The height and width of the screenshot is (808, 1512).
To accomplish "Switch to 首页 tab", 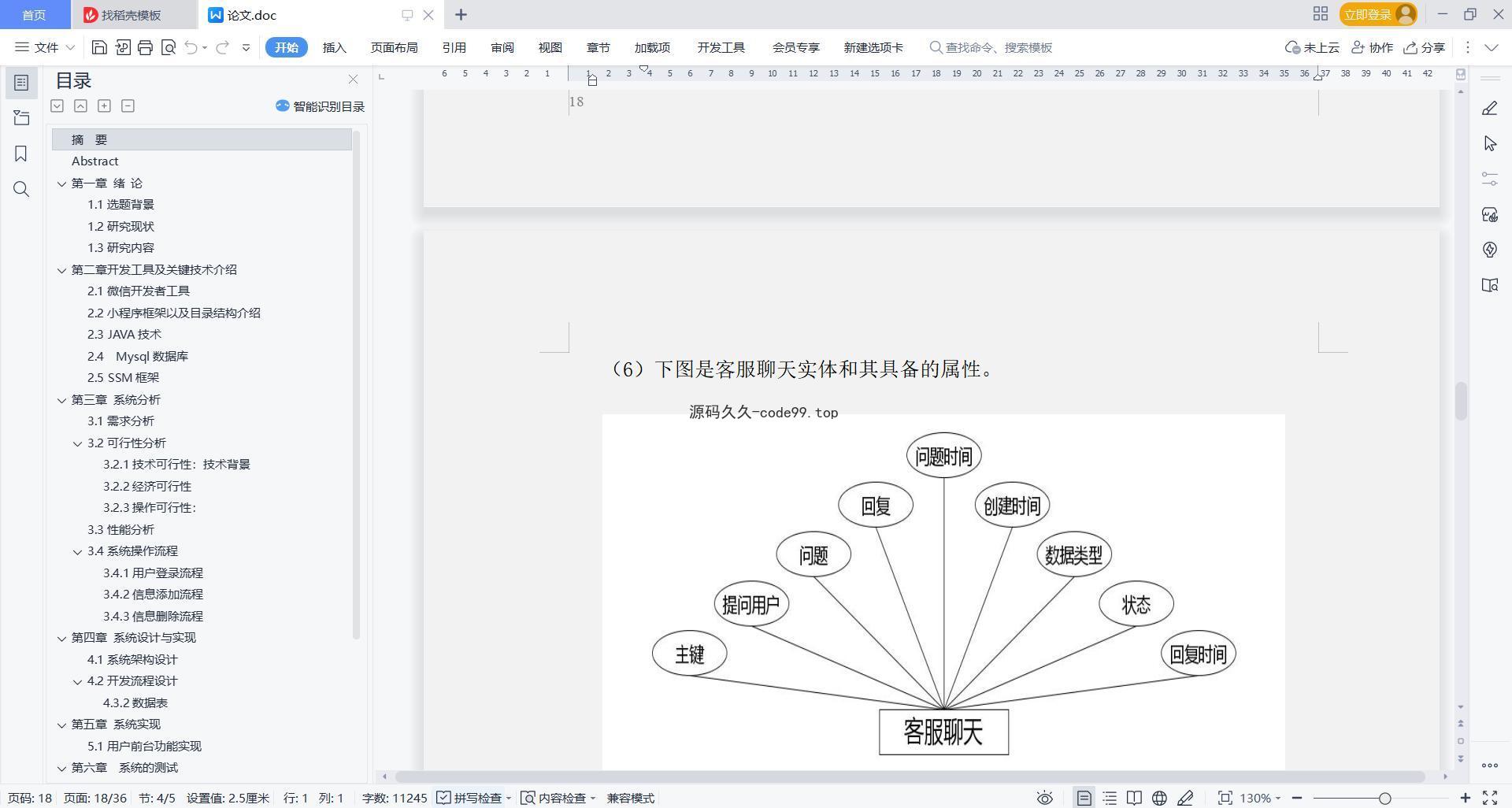I will coord(34,15).
